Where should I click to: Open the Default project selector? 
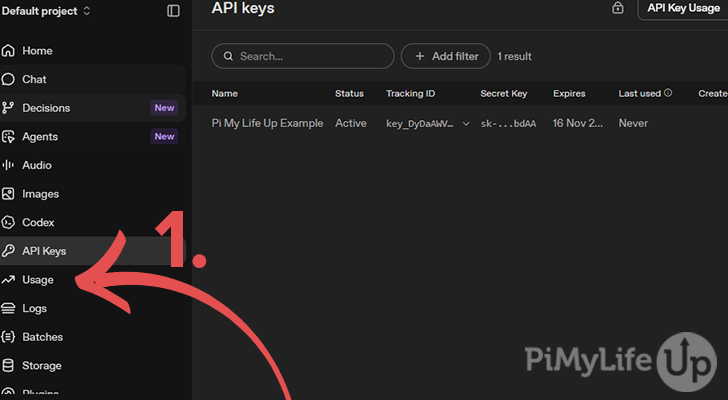pos(46,11)
